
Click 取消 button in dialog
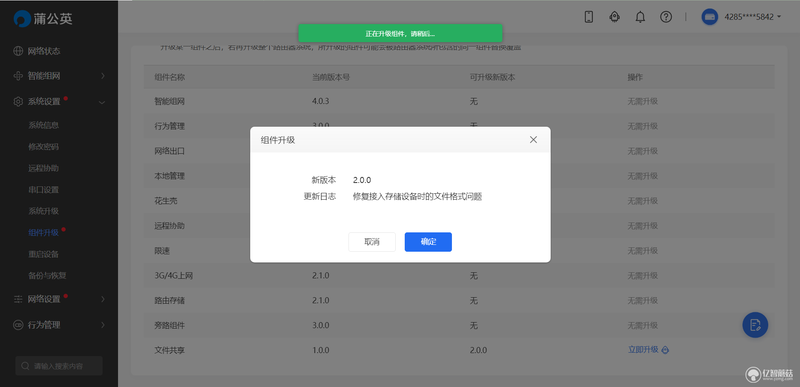(372, 242)
